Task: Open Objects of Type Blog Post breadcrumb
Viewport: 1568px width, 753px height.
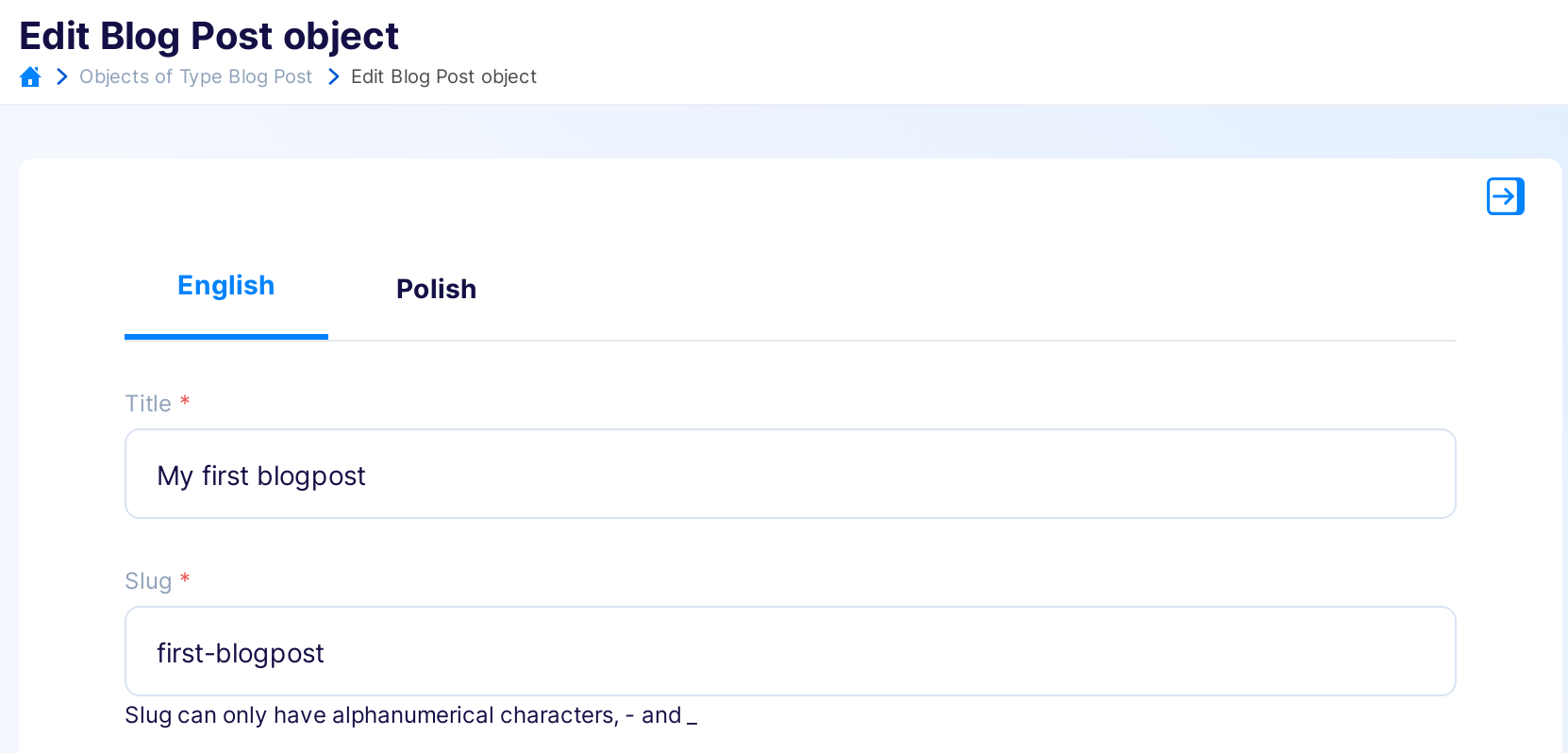Action: tap(195, 76)
